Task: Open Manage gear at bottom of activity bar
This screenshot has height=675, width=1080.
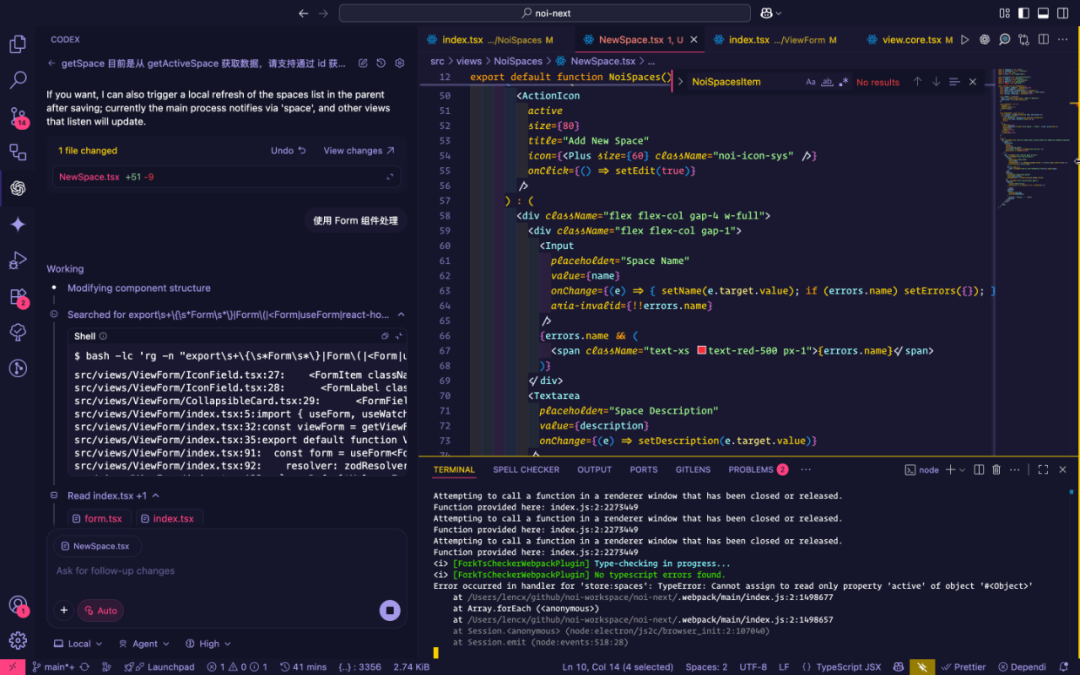Action: (x=18, y=641)
